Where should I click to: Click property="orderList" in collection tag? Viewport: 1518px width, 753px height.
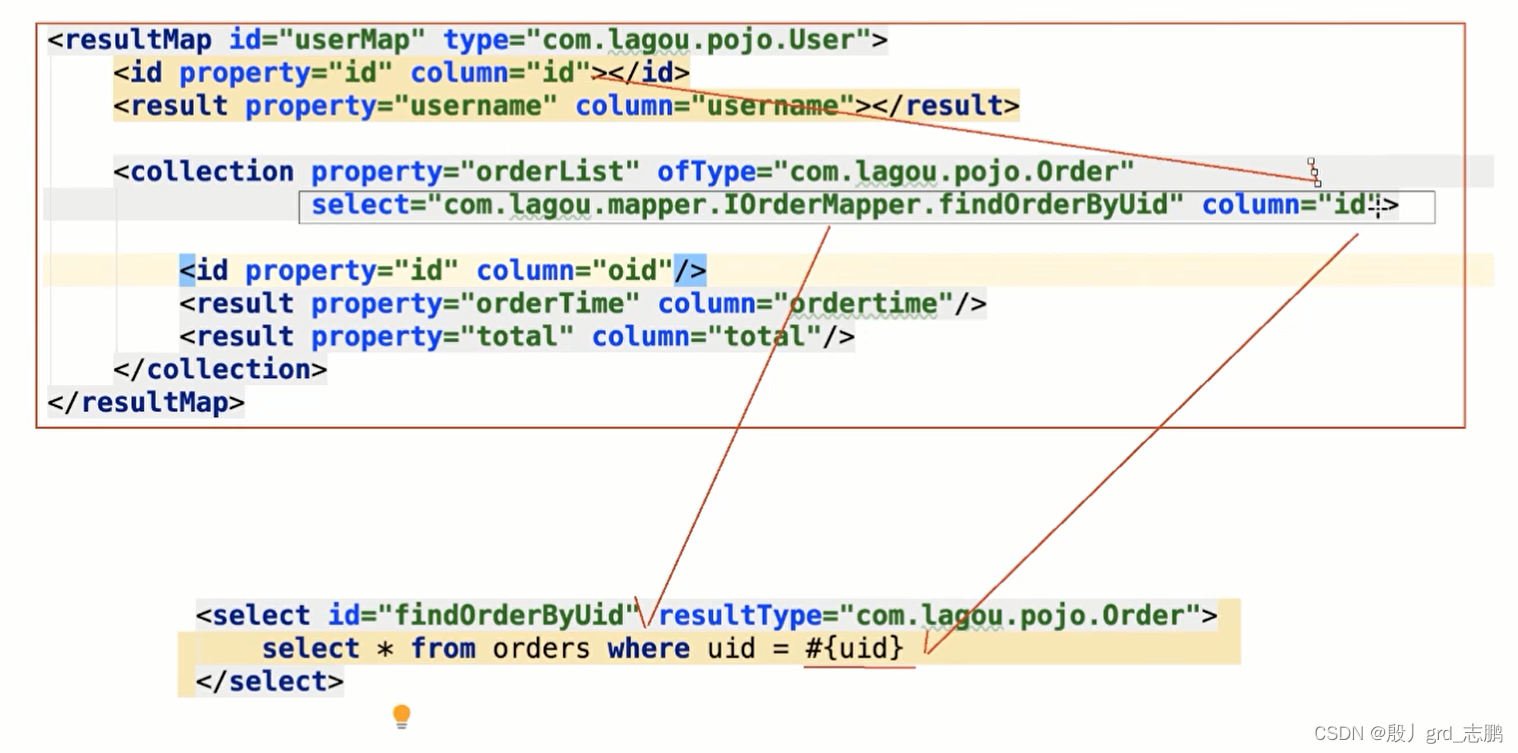click(475, 172)
